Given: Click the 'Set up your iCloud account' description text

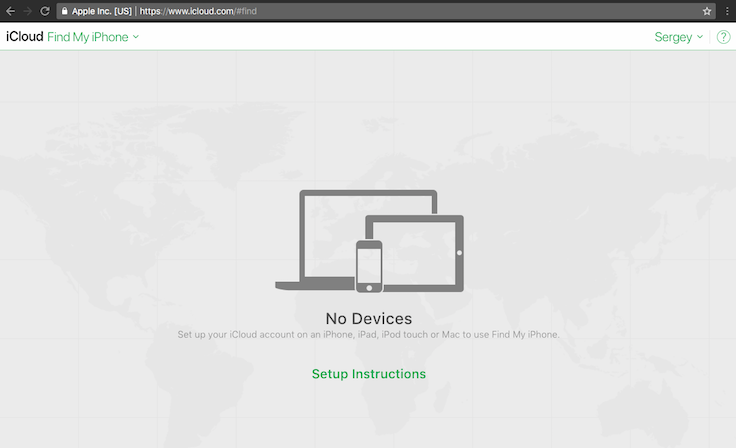Looking at the screenshot, I should pos(368,334).
